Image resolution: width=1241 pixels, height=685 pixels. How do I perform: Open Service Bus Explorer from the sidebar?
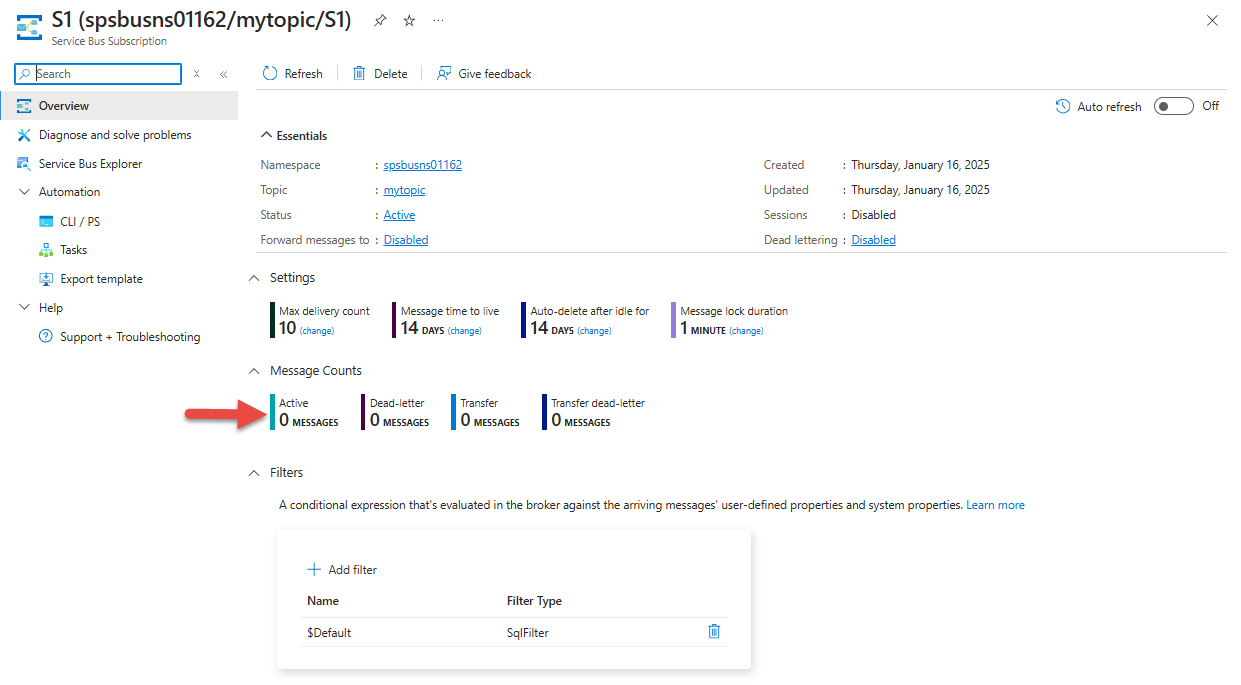click(90, 164)
